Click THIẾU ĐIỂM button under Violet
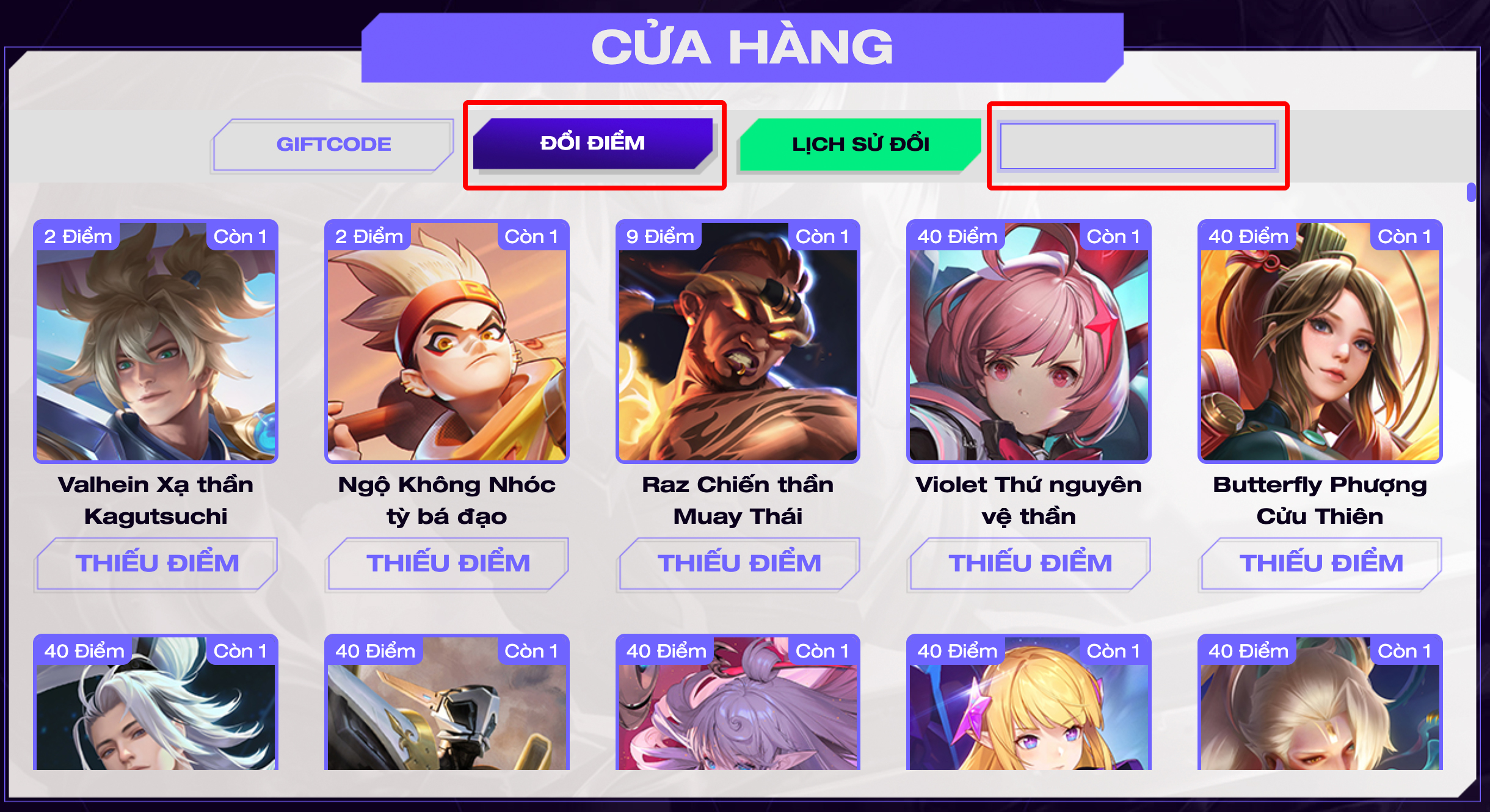 1030,564
